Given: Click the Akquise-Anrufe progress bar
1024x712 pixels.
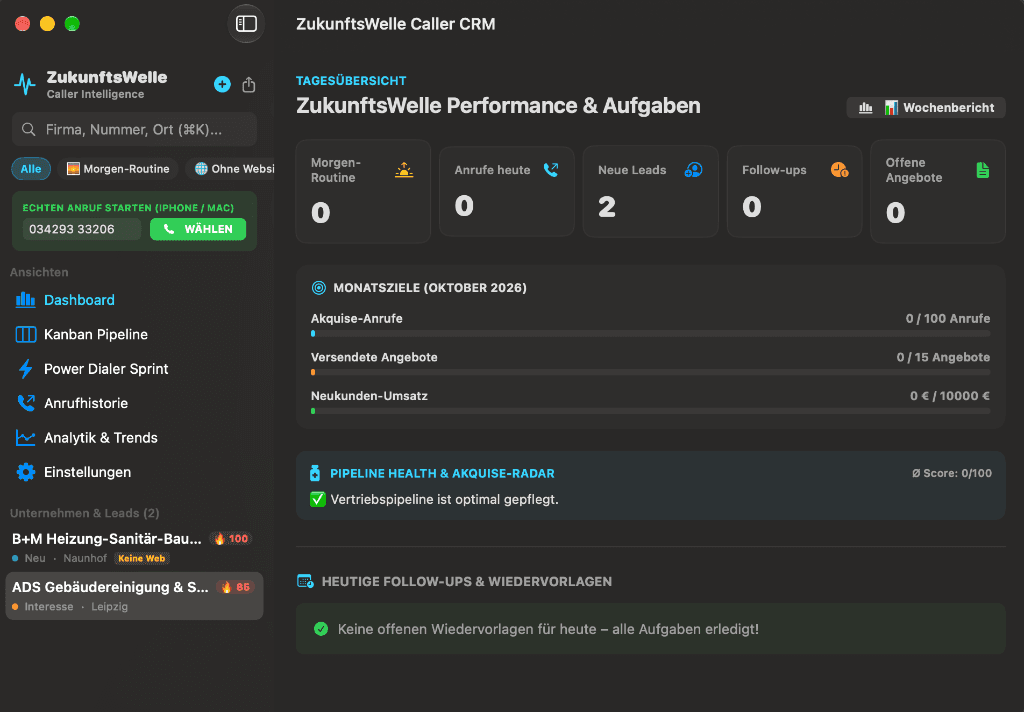Looking at the screenshot, I should point(650,334).
